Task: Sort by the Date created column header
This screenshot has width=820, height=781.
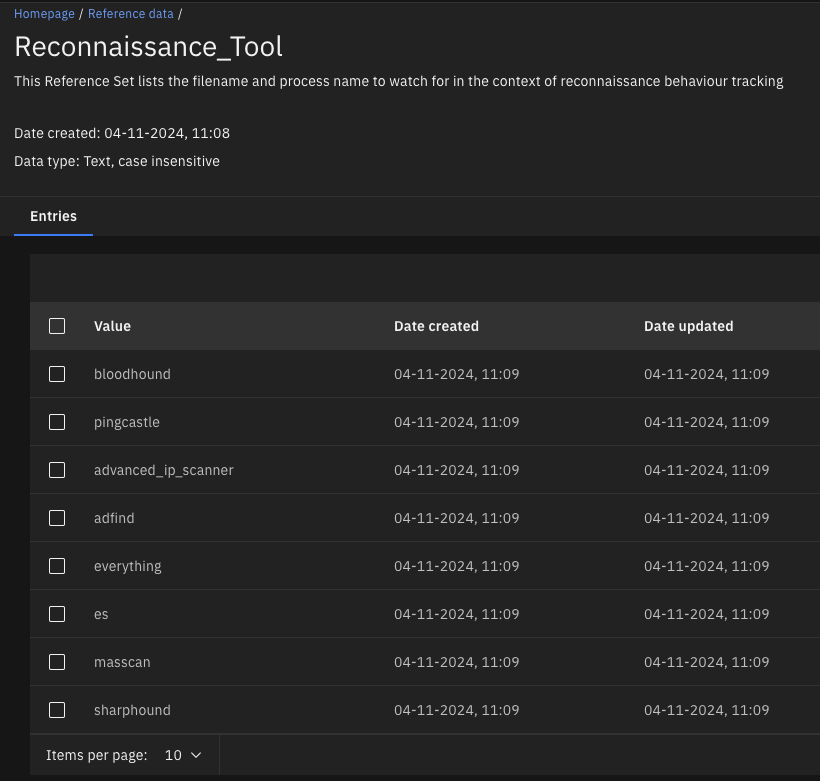Action: [436, 325]
